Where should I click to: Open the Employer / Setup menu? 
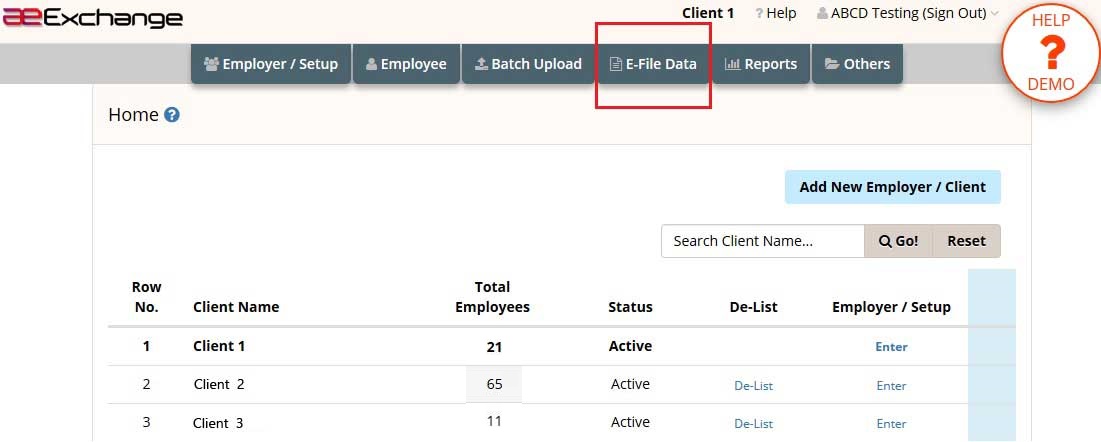pos(271,64)
